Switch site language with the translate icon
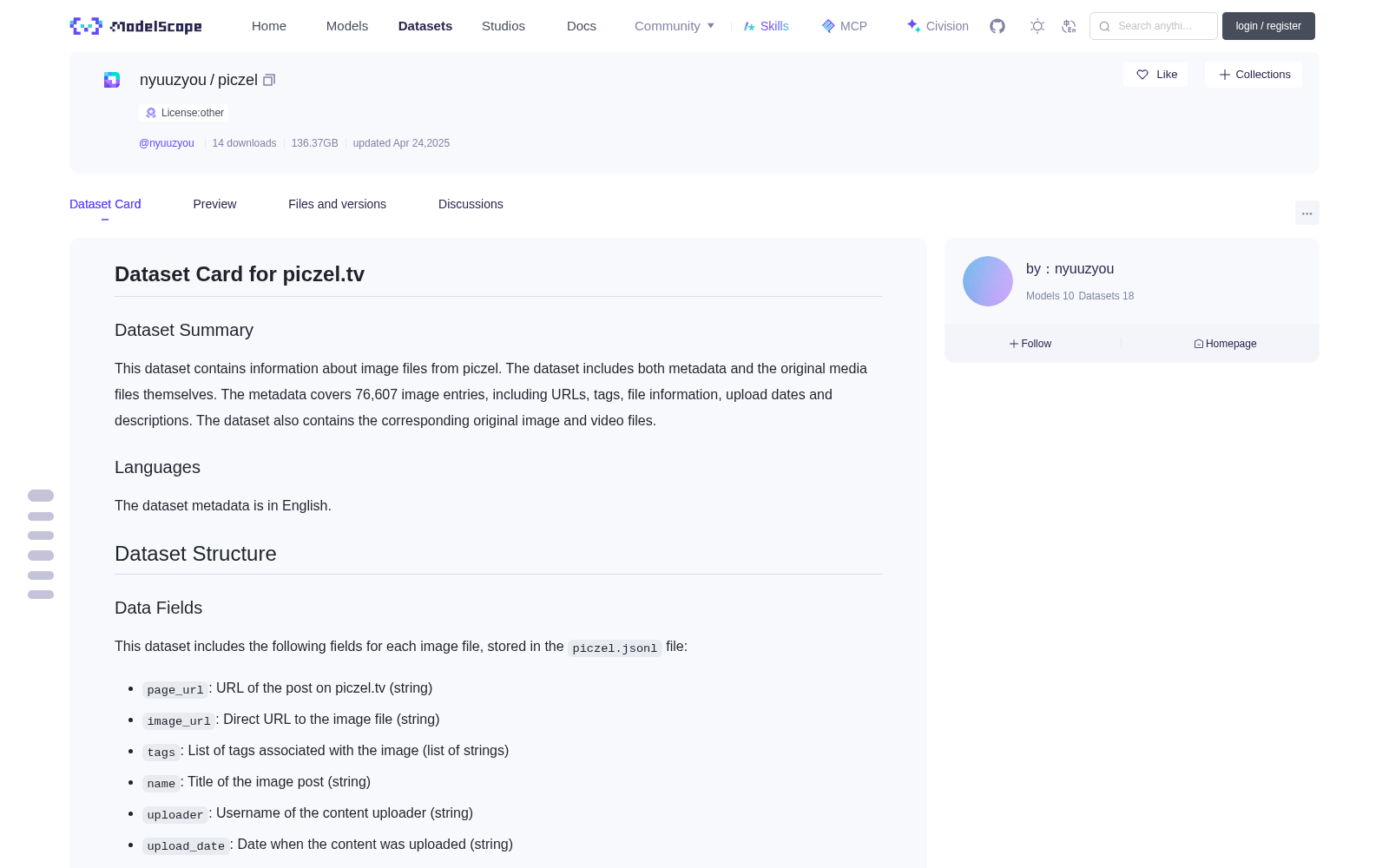Screen dimensions: 1389x868 (x=1069, y=26)
